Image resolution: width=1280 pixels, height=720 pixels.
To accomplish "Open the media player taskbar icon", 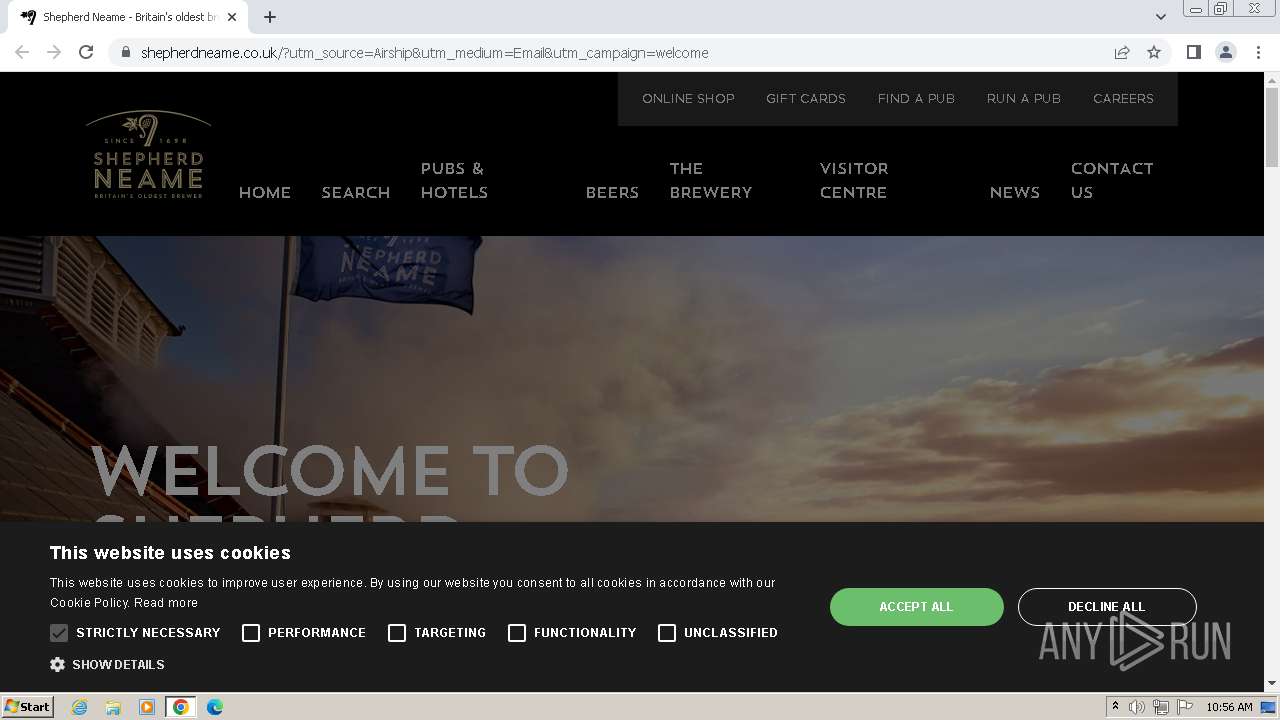I will tap(147, 707).
